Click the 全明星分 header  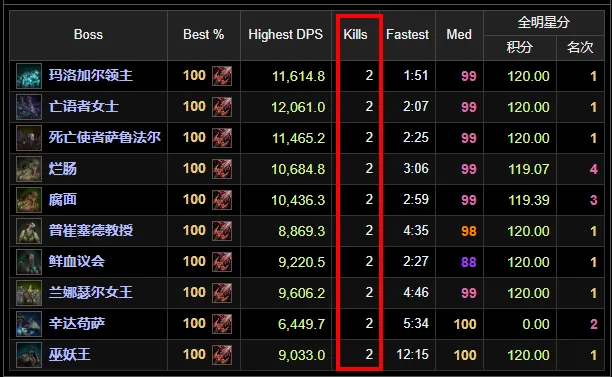click(x=544, y=23)
